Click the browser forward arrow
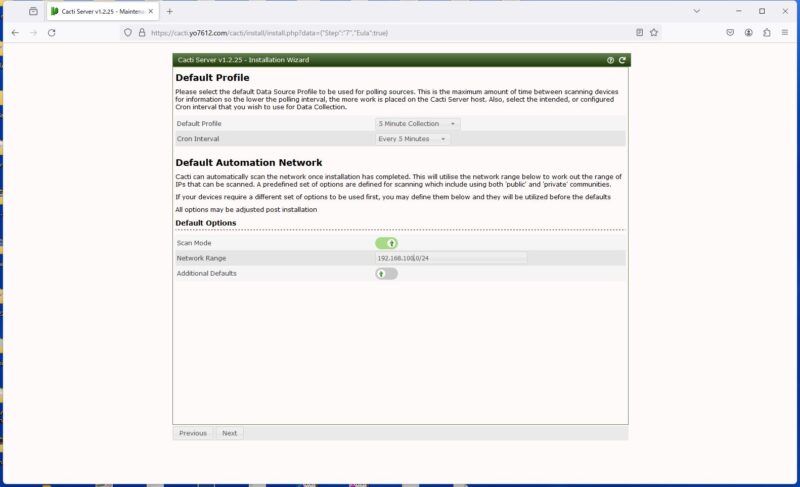This screenshot has height=487, width=800. (x=34, y=33)
